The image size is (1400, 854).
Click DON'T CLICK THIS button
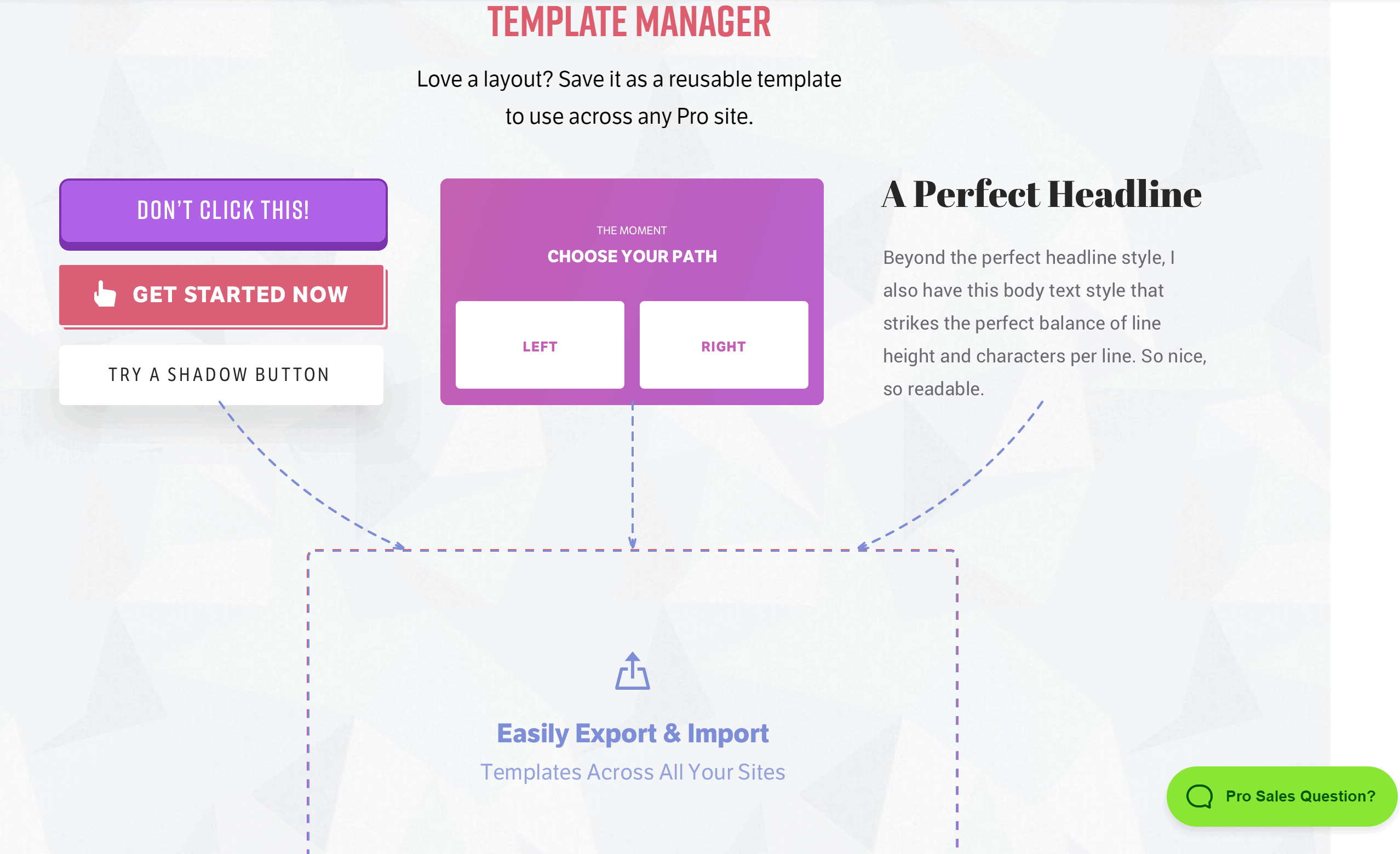(x=221, y=211)
